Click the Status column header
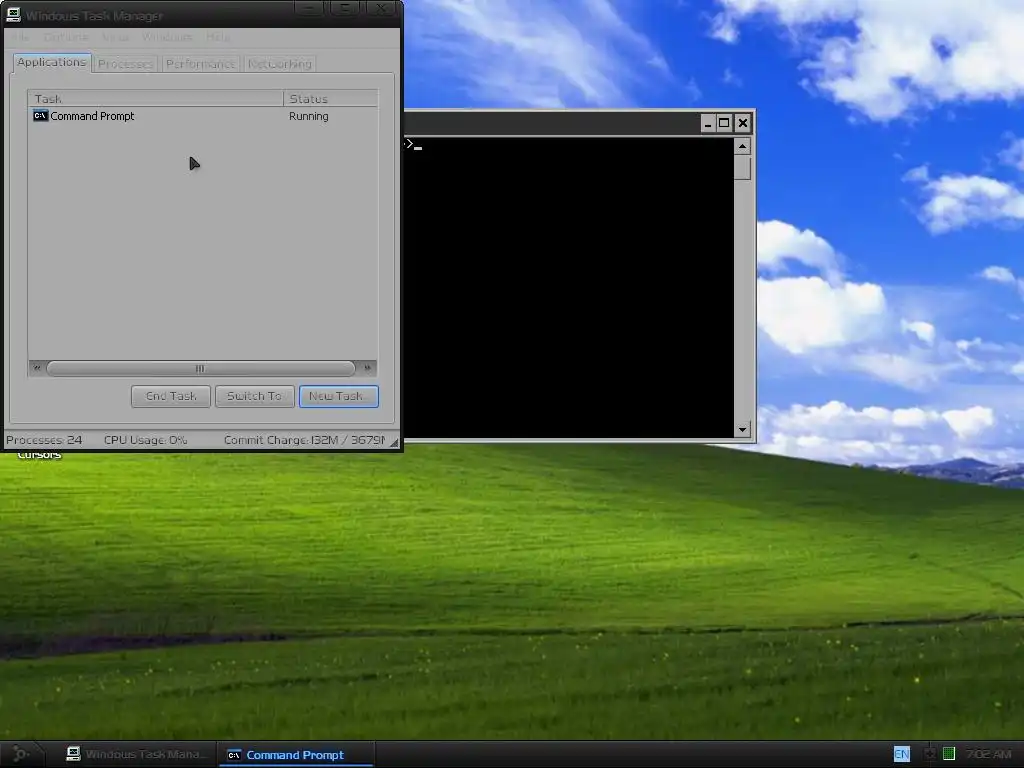The height and width of the screenshot is (768, 1024). (330, 99)
